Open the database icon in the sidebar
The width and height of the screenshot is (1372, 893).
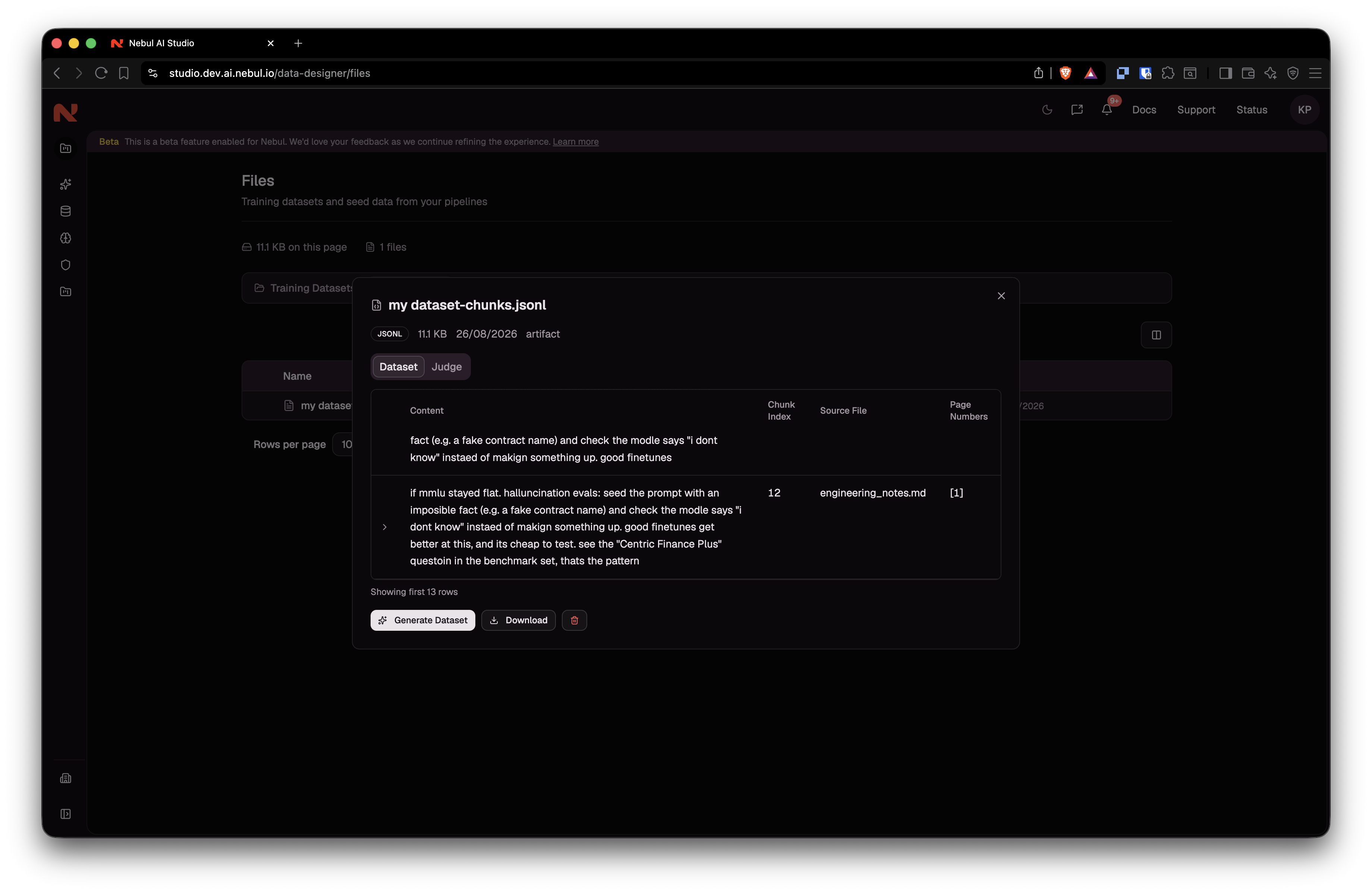point(66,211)
